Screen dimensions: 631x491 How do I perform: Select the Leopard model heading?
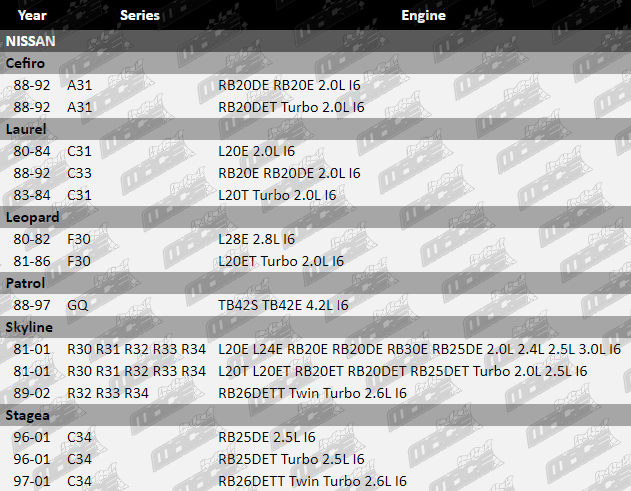(32, 217)
